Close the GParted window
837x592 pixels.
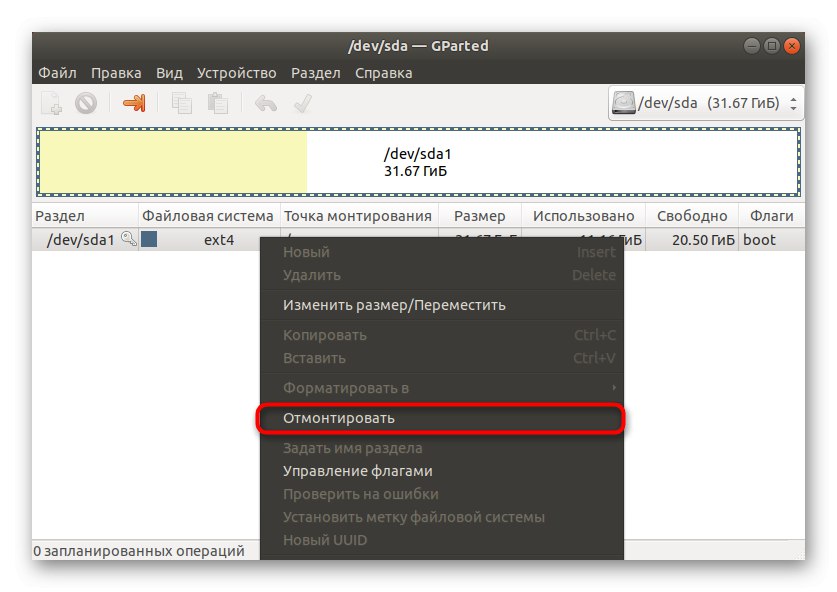pyautogui.click(x=792, y=46)
